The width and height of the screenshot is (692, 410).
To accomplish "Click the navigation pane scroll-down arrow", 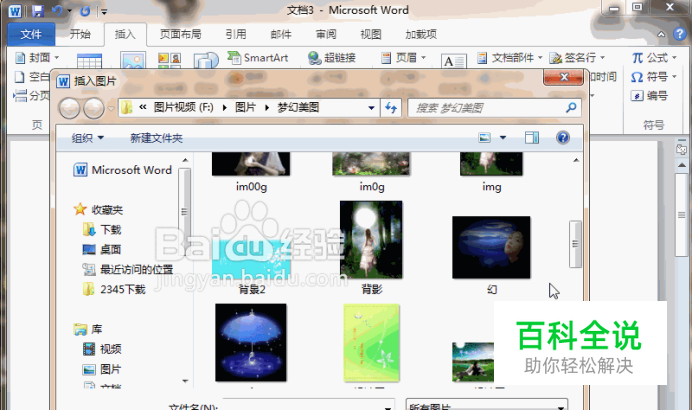I will point(185,381).
